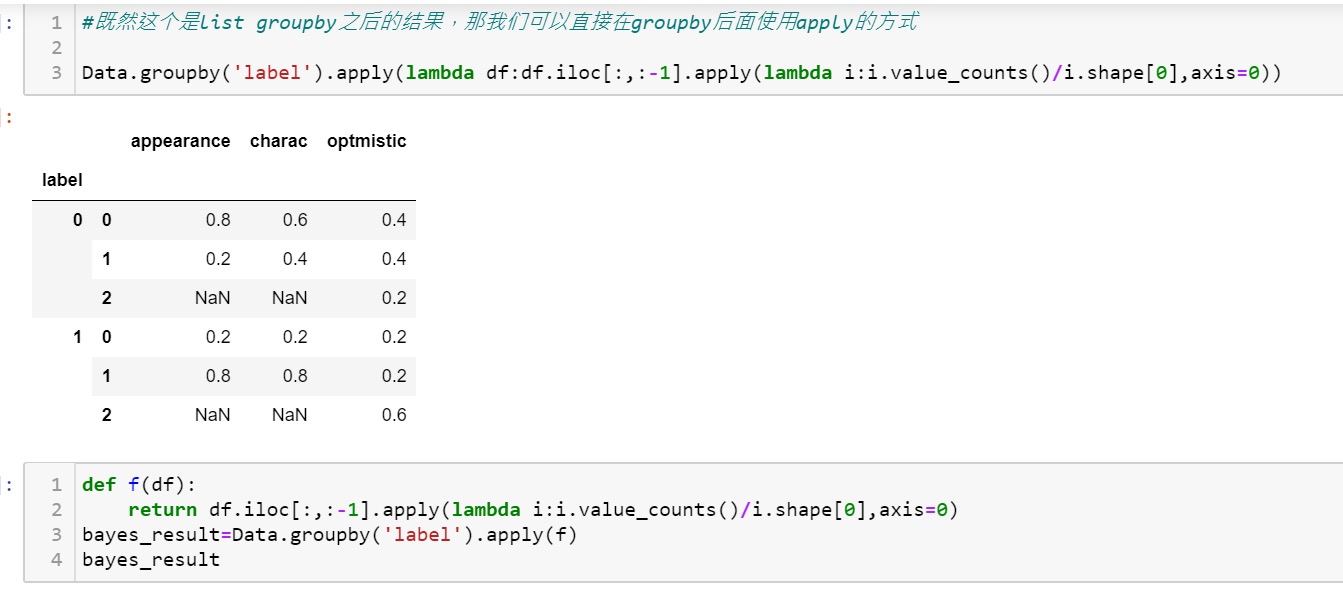Click the outer label index 0 in the table
Viewport: 1343px width, 589px height.
(x=77, y=220)
